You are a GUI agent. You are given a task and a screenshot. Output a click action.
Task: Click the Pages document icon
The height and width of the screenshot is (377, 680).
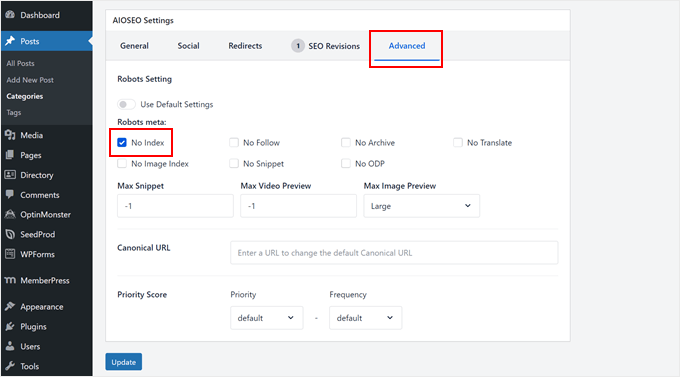[10, 155]
